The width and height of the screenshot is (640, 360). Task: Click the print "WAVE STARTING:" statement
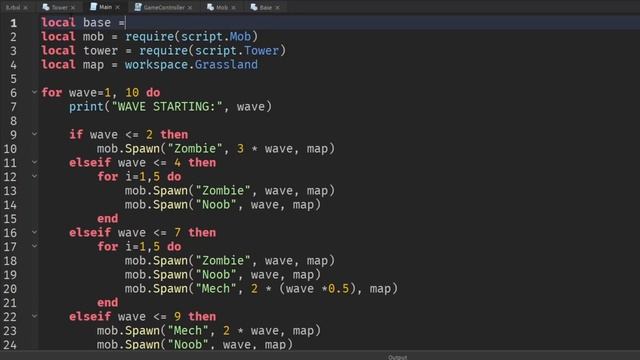[x=170, y=107]
